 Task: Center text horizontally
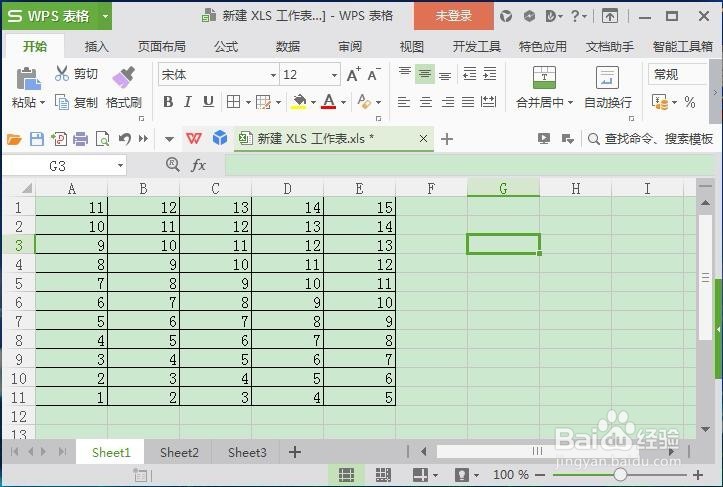pyautogui.click(x=426, y=102)
